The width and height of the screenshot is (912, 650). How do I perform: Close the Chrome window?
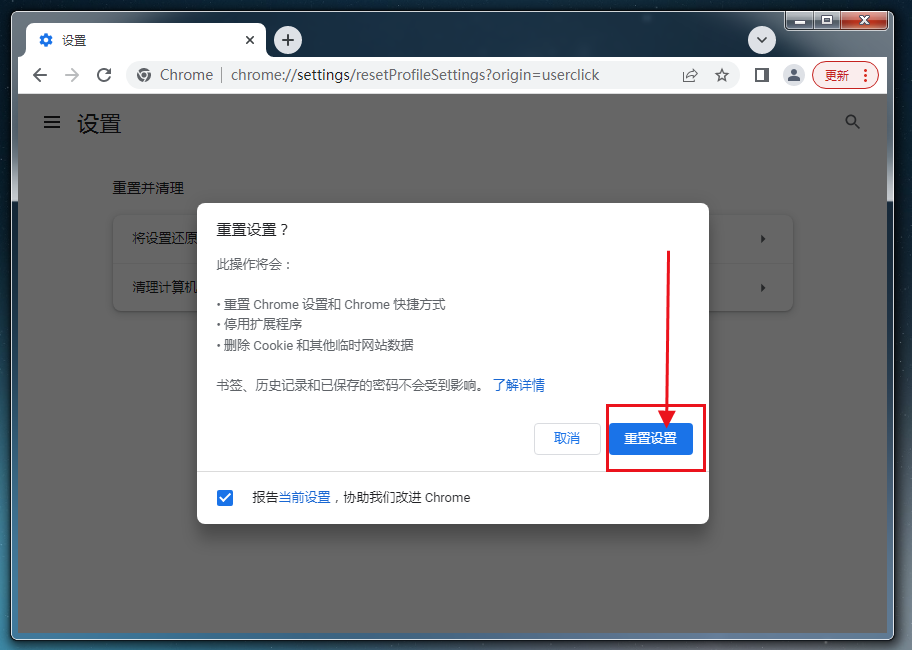[864, 20]
